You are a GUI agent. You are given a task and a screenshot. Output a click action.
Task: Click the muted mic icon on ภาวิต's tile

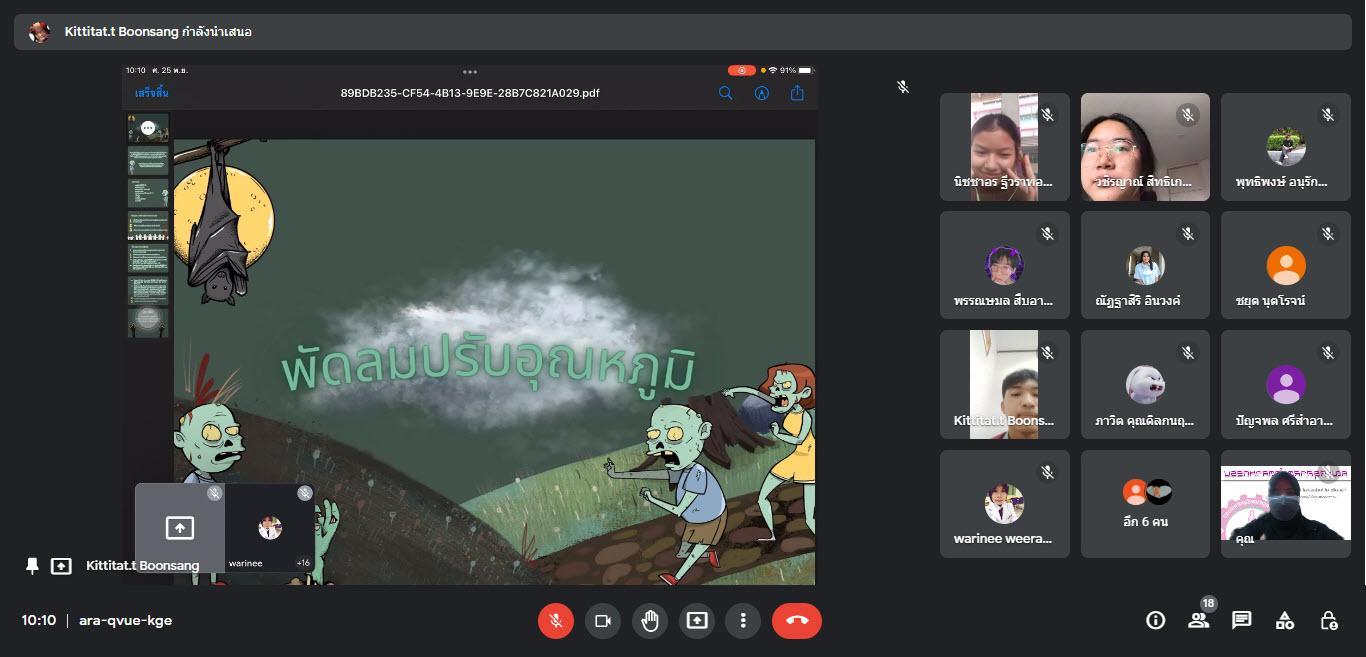[1188, 353]
